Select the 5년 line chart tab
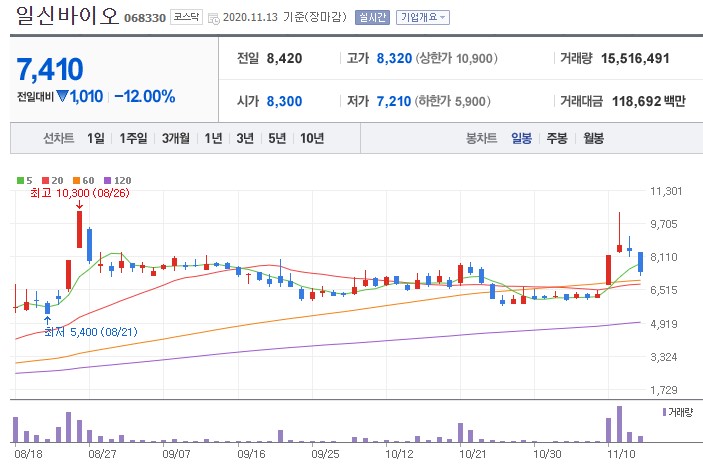The image size is (703, 466). [x=277, y=138]
